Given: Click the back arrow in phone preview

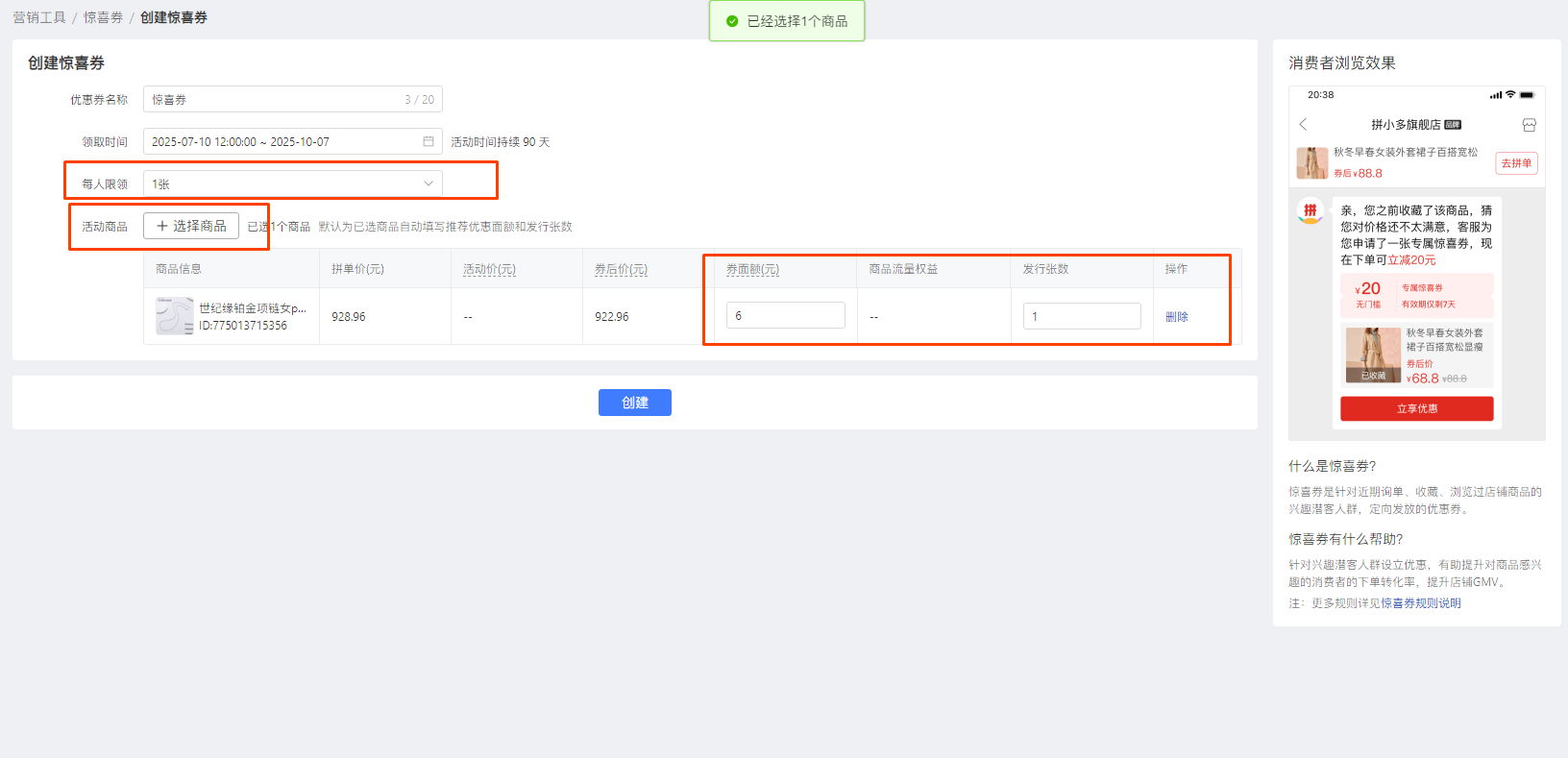Looking at the screenshot, I should 1303,125.
